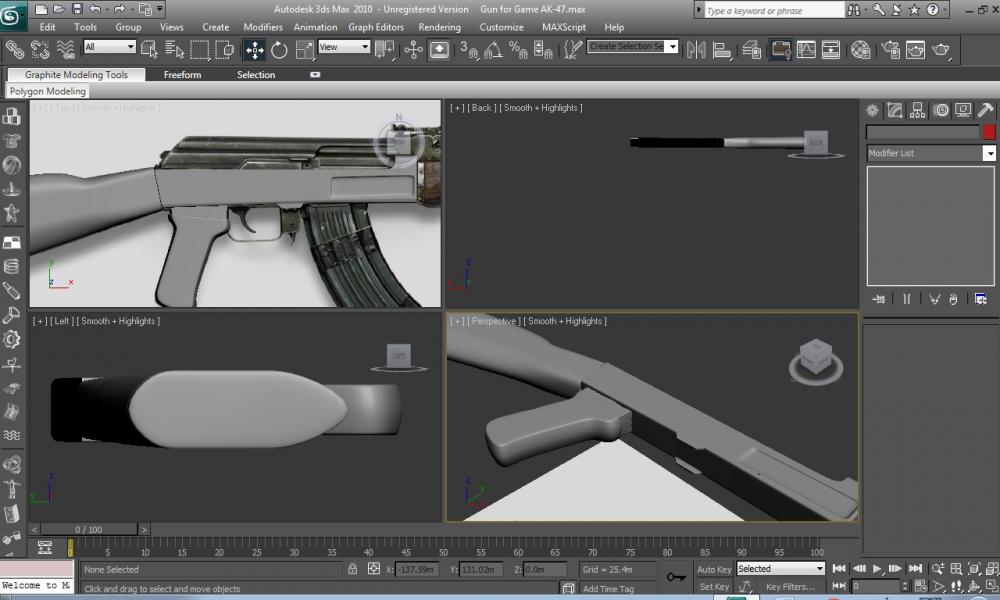Open the Utilities hammer panel tab
The image size is (1000, 600).
pos(985,110)
